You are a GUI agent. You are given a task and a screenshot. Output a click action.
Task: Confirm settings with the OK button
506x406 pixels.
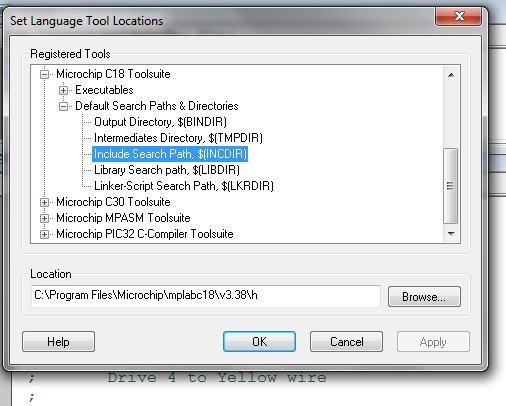click(259, 341)
